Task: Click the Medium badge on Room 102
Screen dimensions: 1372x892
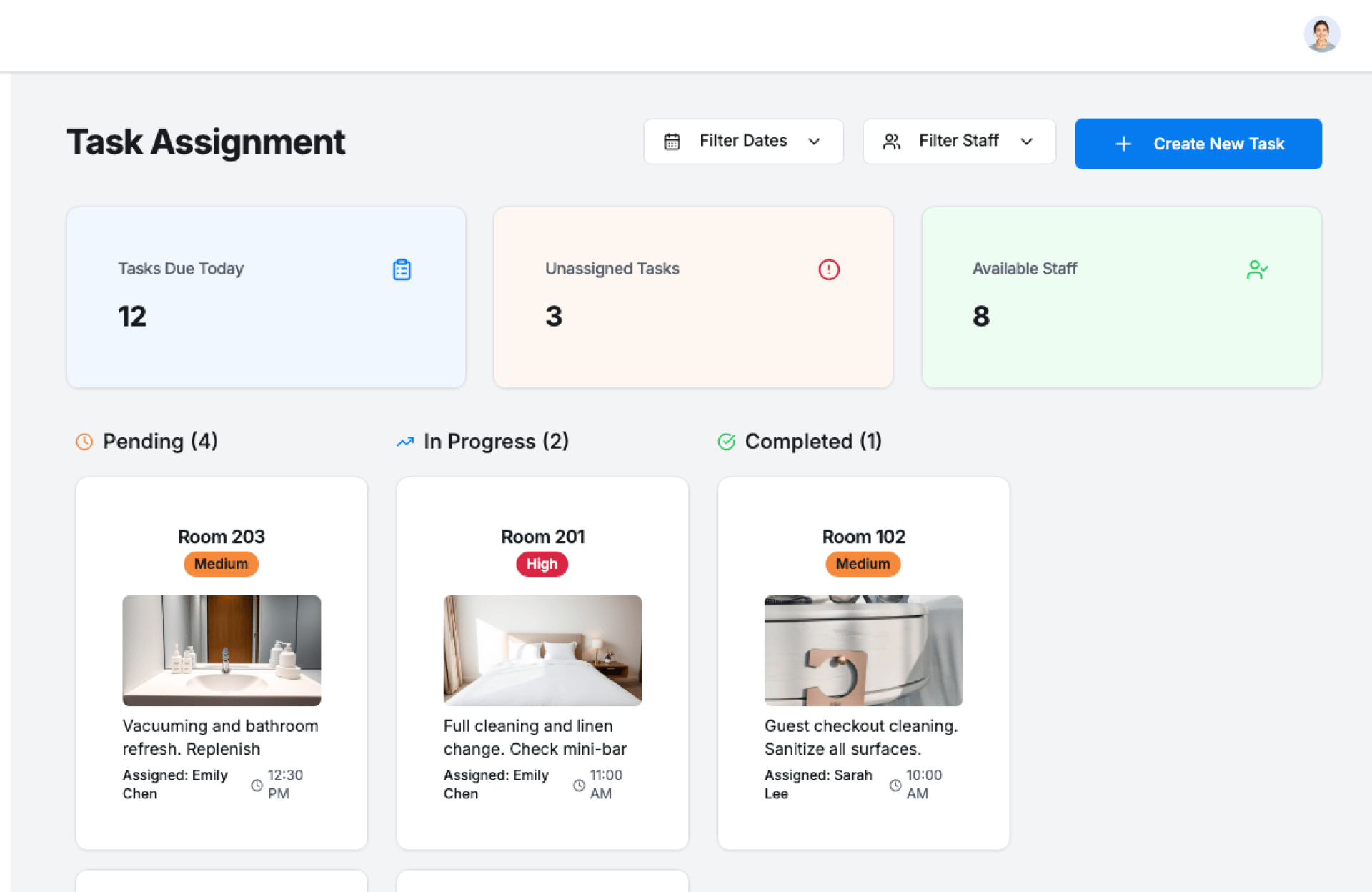Action: tap(863, 564)
